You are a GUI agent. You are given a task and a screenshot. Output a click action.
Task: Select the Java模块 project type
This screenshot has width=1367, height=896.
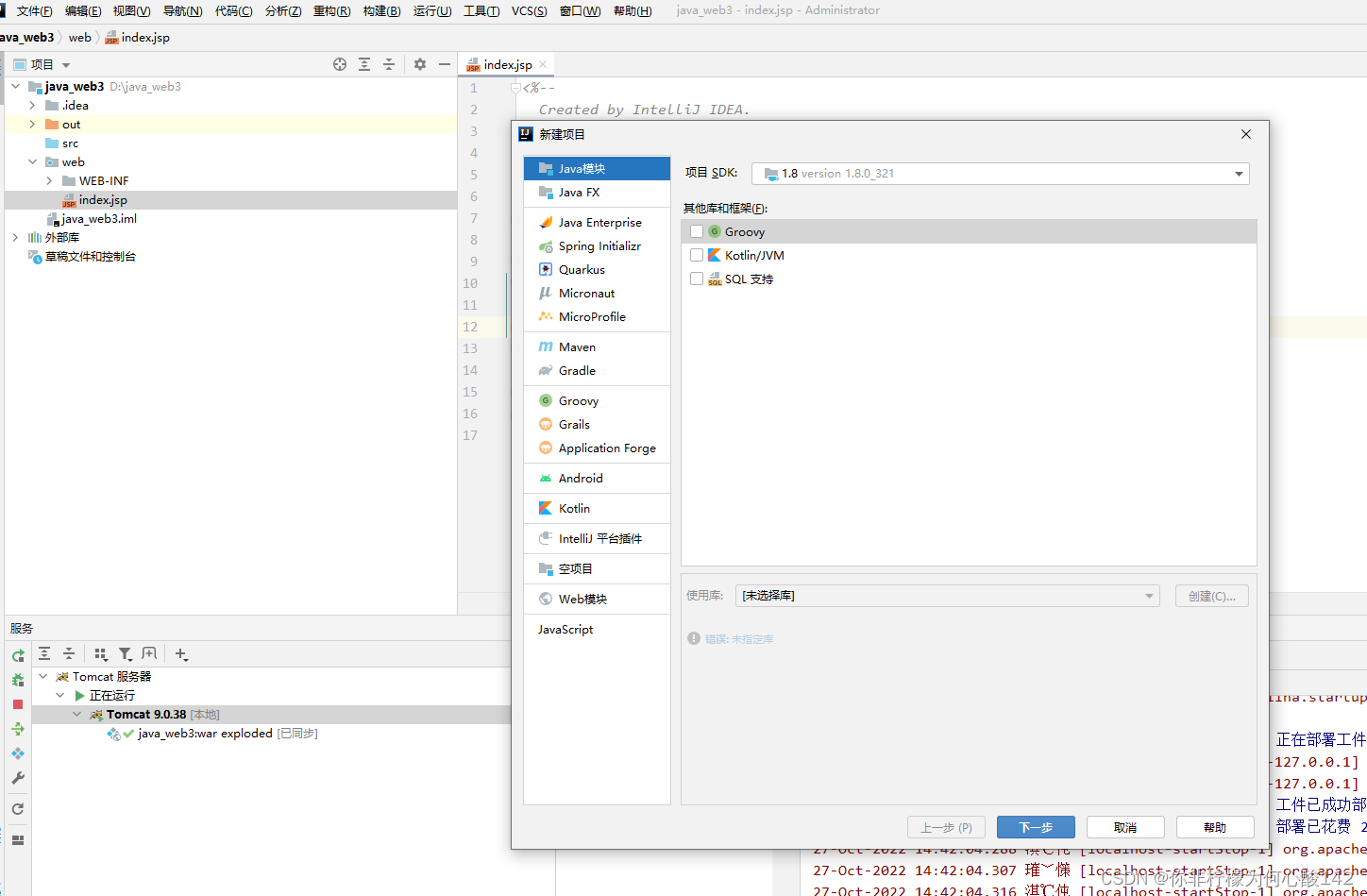597,169
